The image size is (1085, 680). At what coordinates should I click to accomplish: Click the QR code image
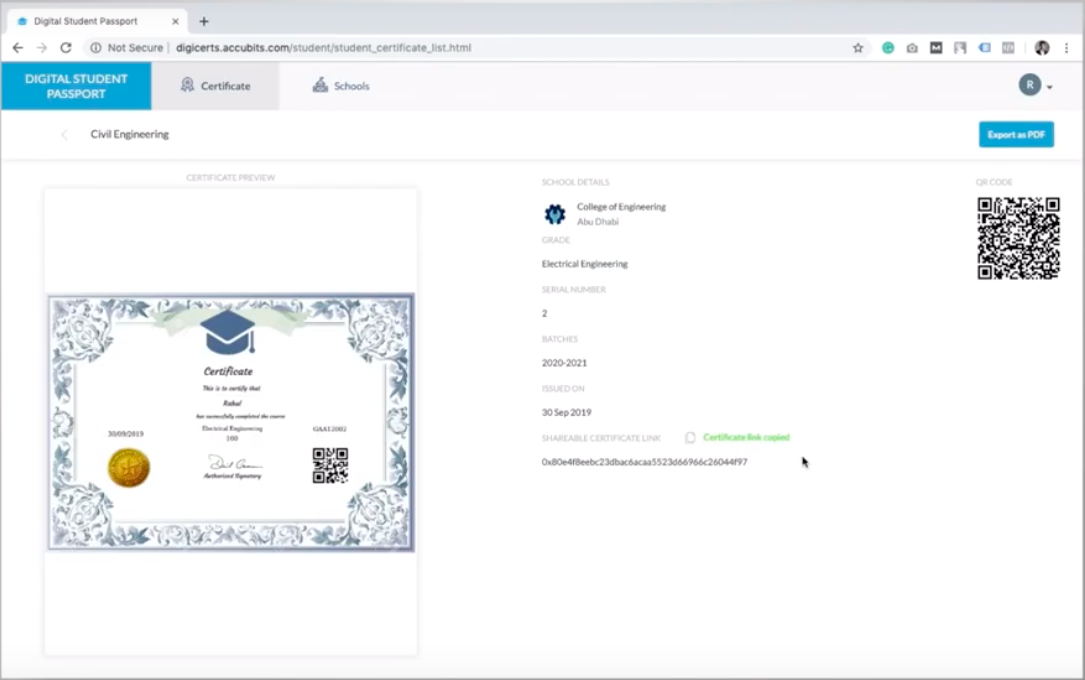tap(1018, 238)
